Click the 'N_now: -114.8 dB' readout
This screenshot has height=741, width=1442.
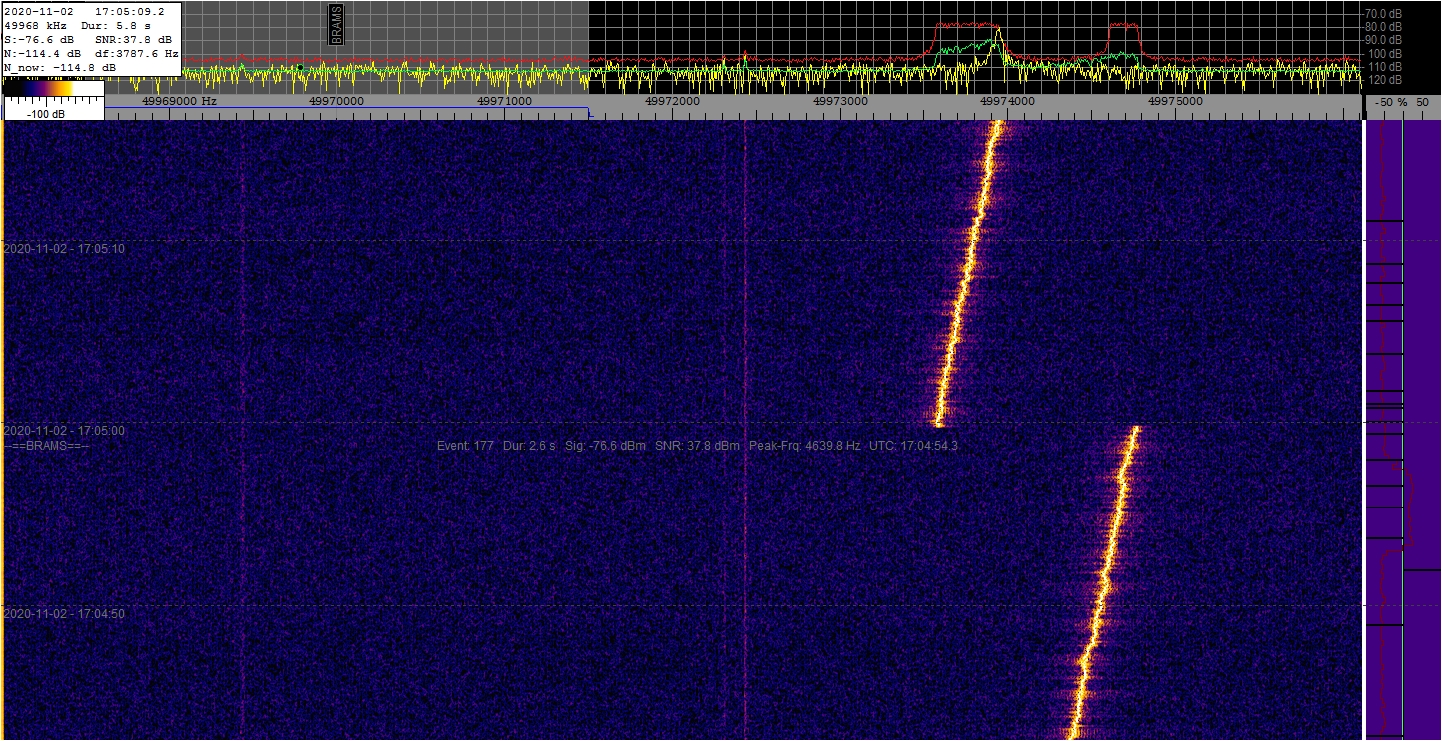60,67
